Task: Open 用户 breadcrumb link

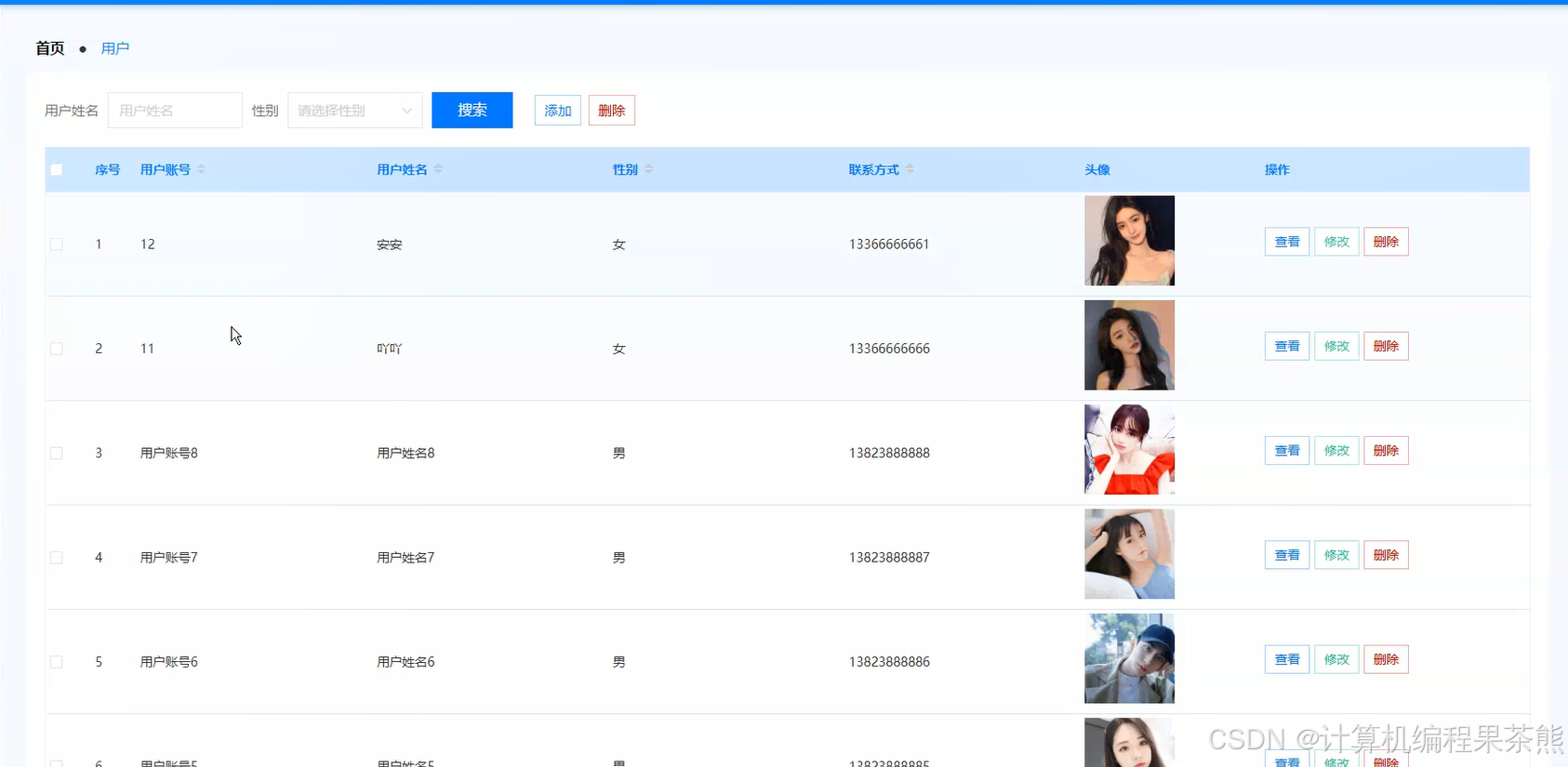Action: point(115,48)
